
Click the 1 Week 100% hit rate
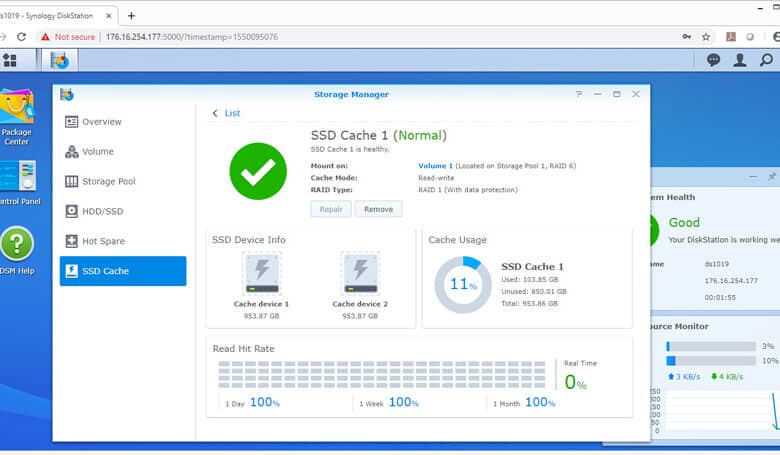coord(389,402)
